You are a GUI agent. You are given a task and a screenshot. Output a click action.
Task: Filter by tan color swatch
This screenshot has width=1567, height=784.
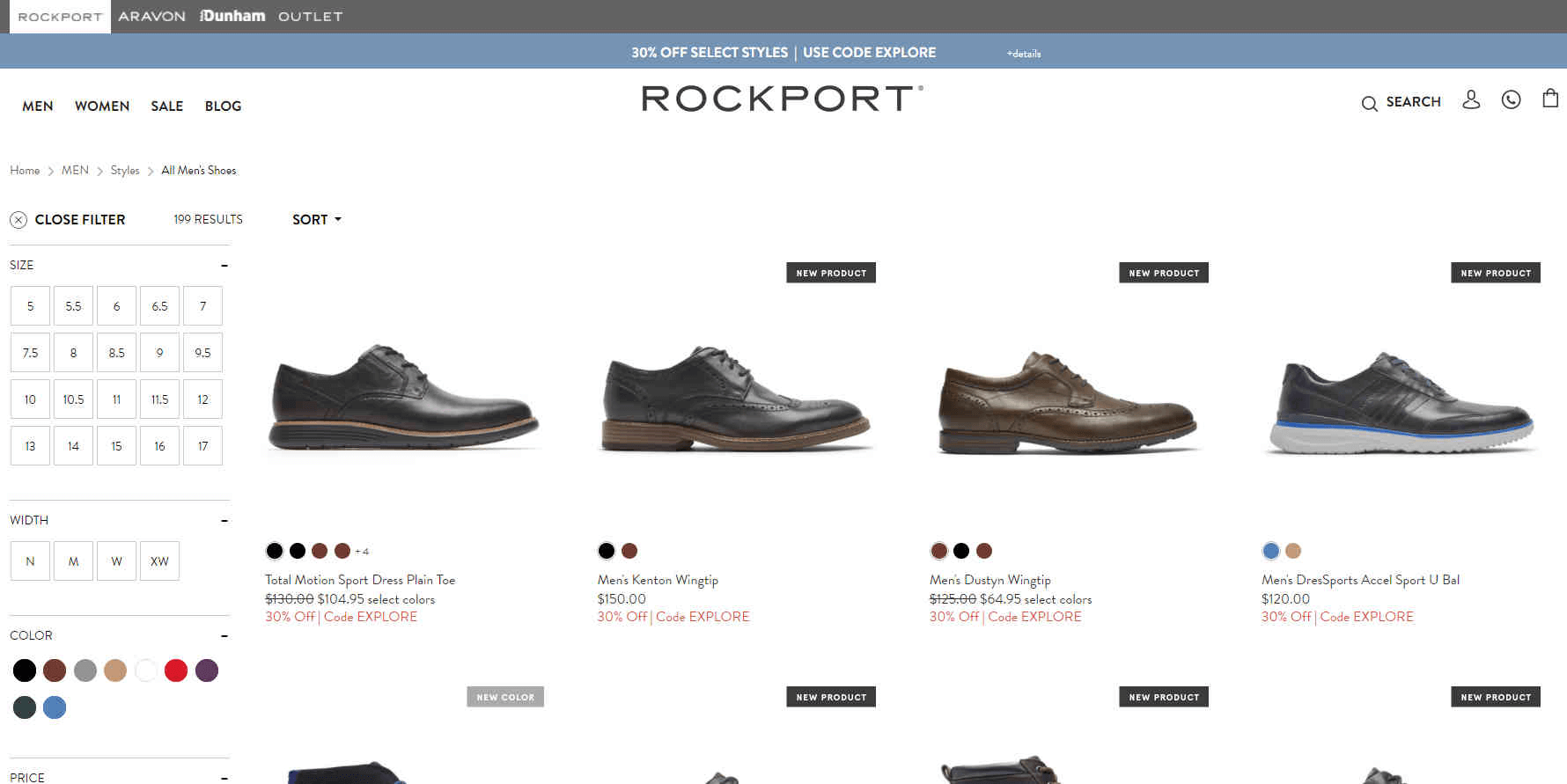pyautogui.click(x=115, y=670)
